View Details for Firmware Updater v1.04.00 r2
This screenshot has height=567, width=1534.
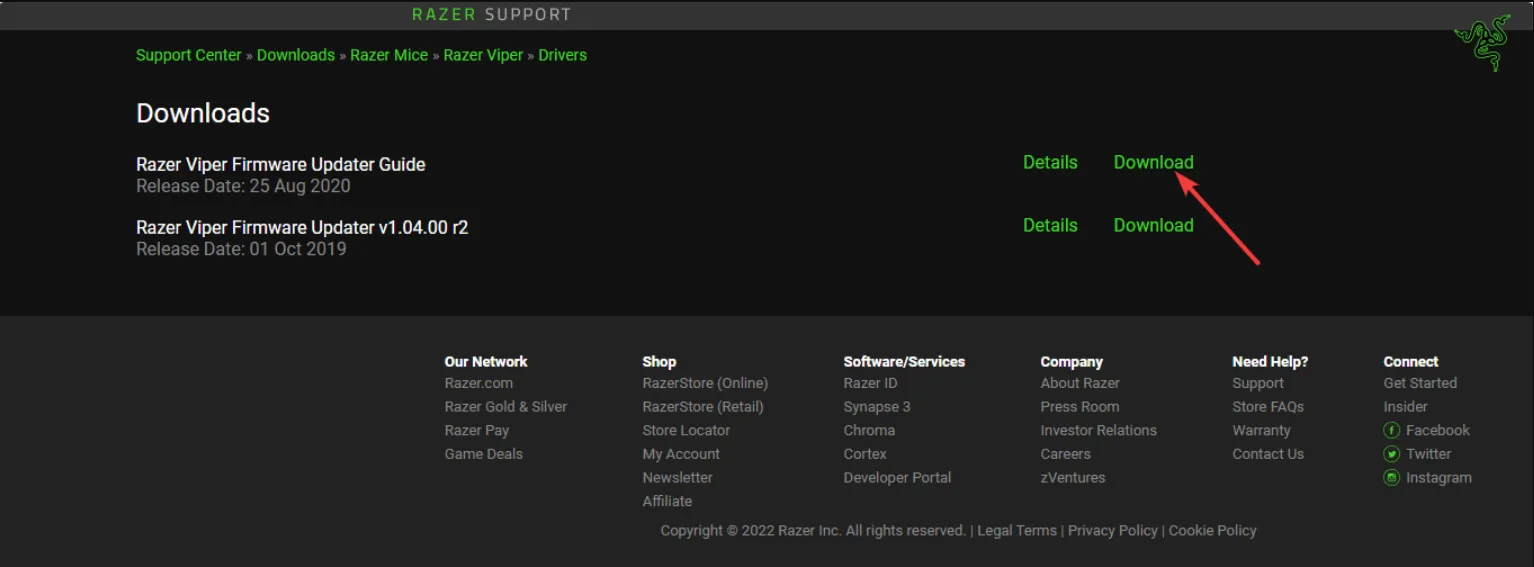click(1050, 226)
